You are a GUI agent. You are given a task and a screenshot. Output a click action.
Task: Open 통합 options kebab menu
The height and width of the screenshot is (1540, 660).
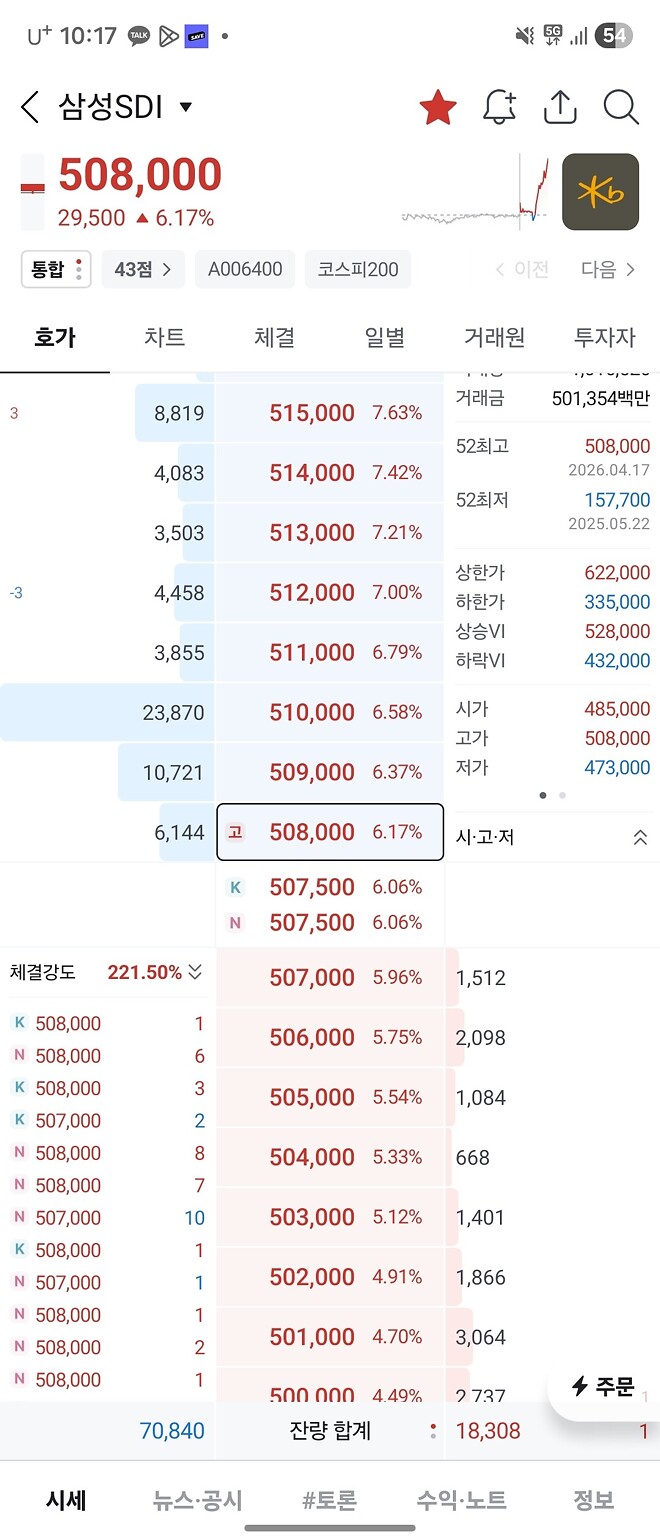pyautogui.click(x=78, y=268)
